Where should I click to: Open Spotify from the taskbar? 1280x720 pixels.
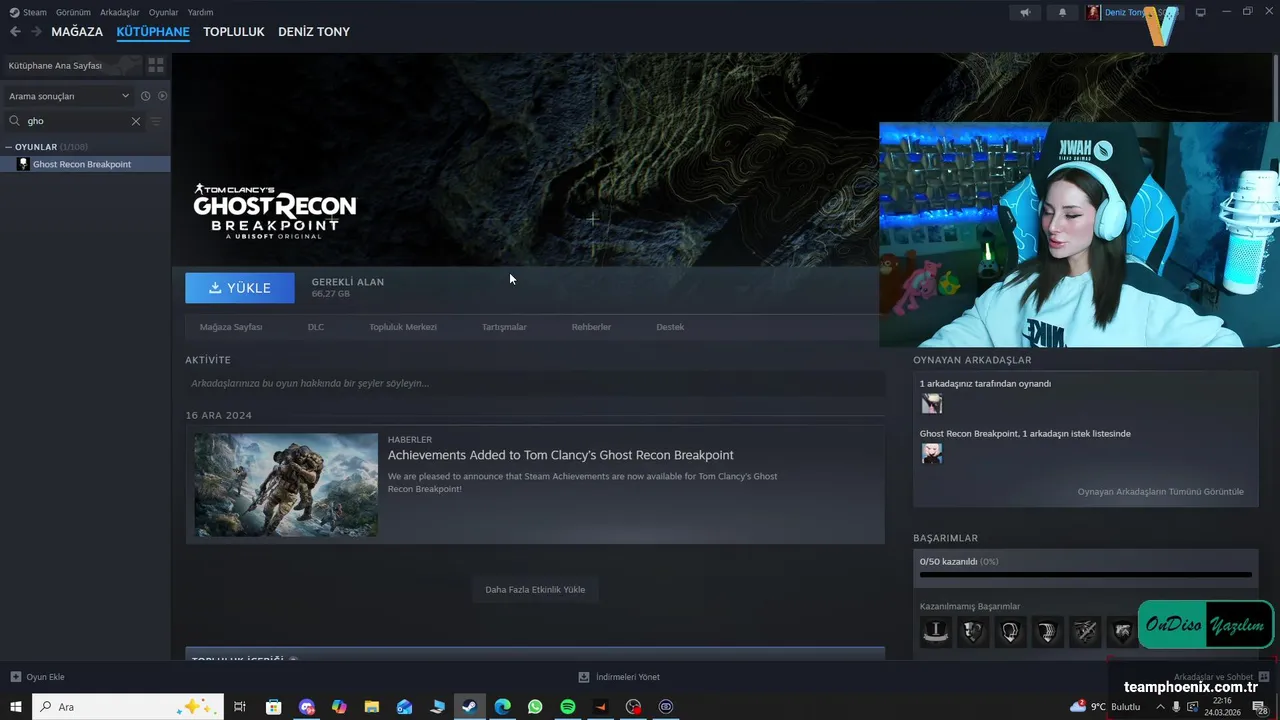[568, 707]
